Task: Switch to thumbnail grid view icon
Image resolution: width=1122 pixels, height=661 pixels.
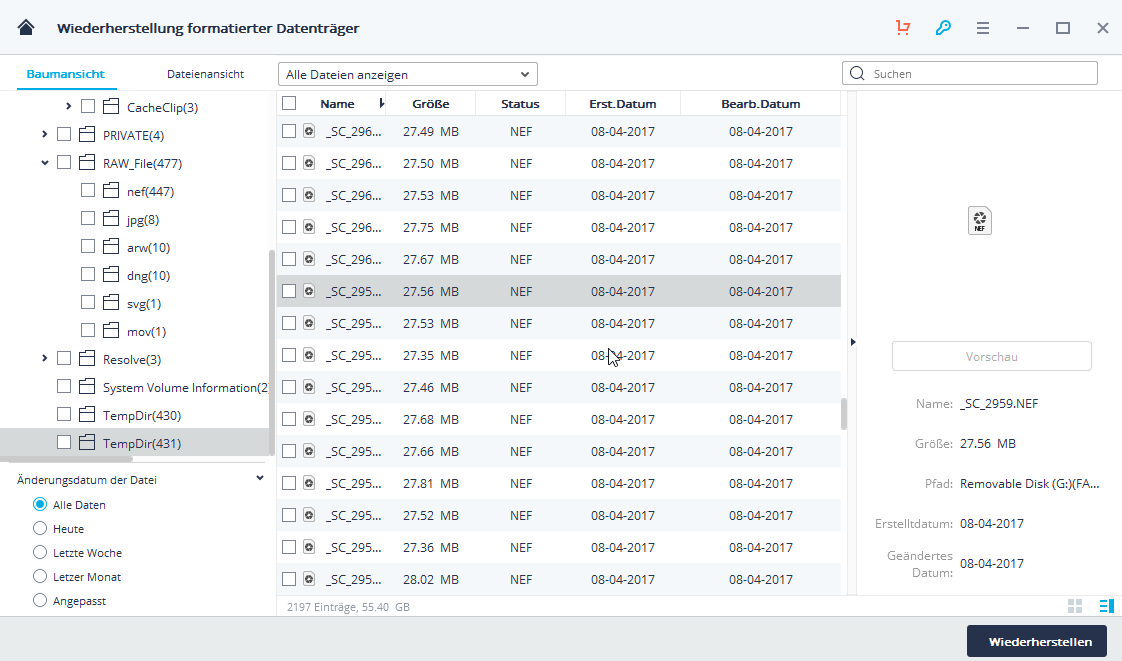Action: click(1075, 606)
